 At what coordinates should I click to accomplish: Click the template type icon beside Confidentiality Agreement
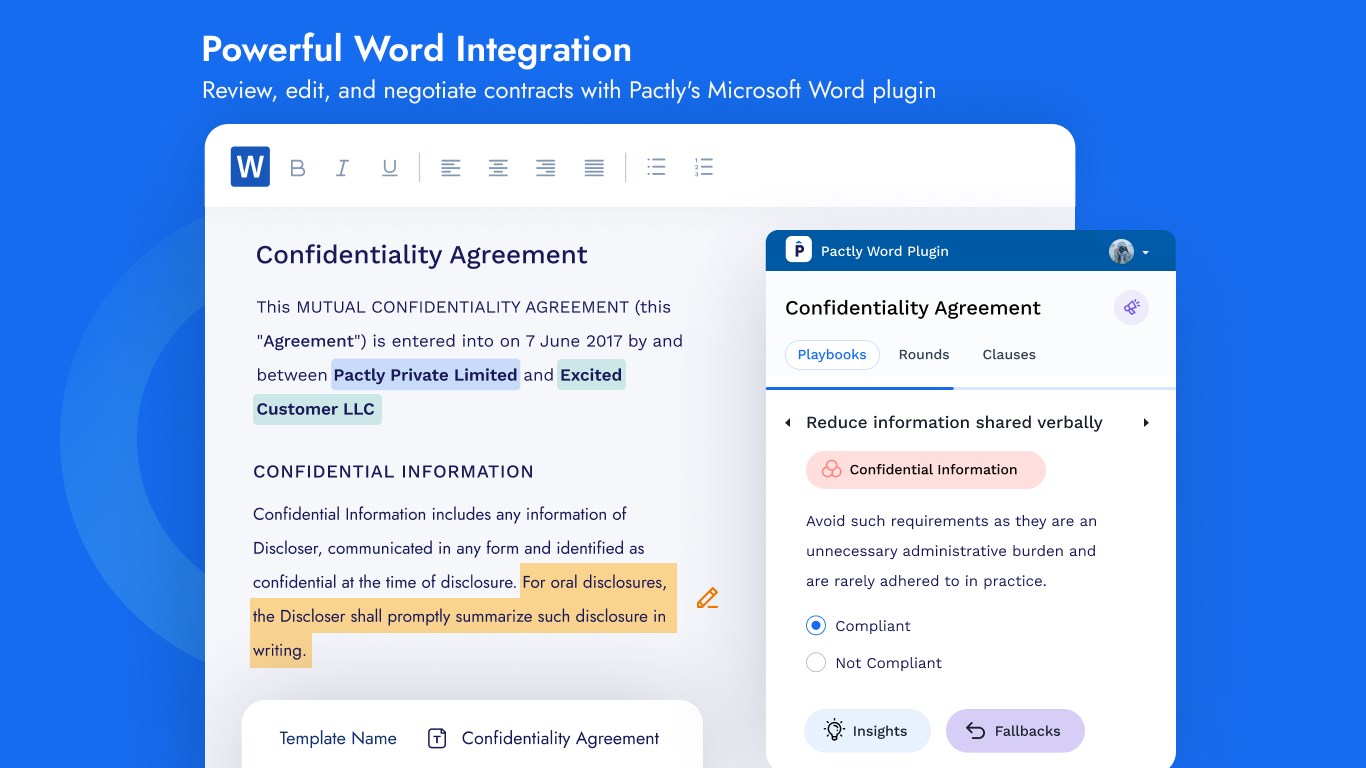(x=436, y=738)
